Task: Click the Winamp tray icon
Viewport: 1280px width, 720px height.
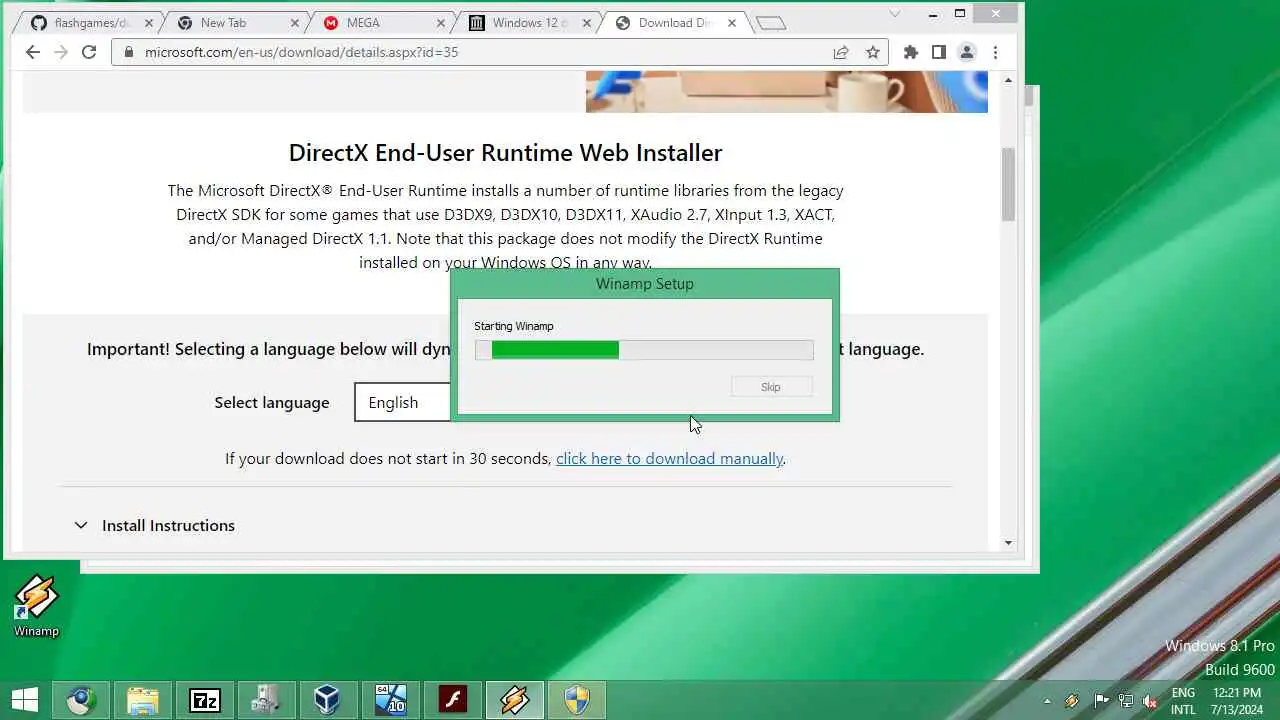Action: click(1072, 701)
